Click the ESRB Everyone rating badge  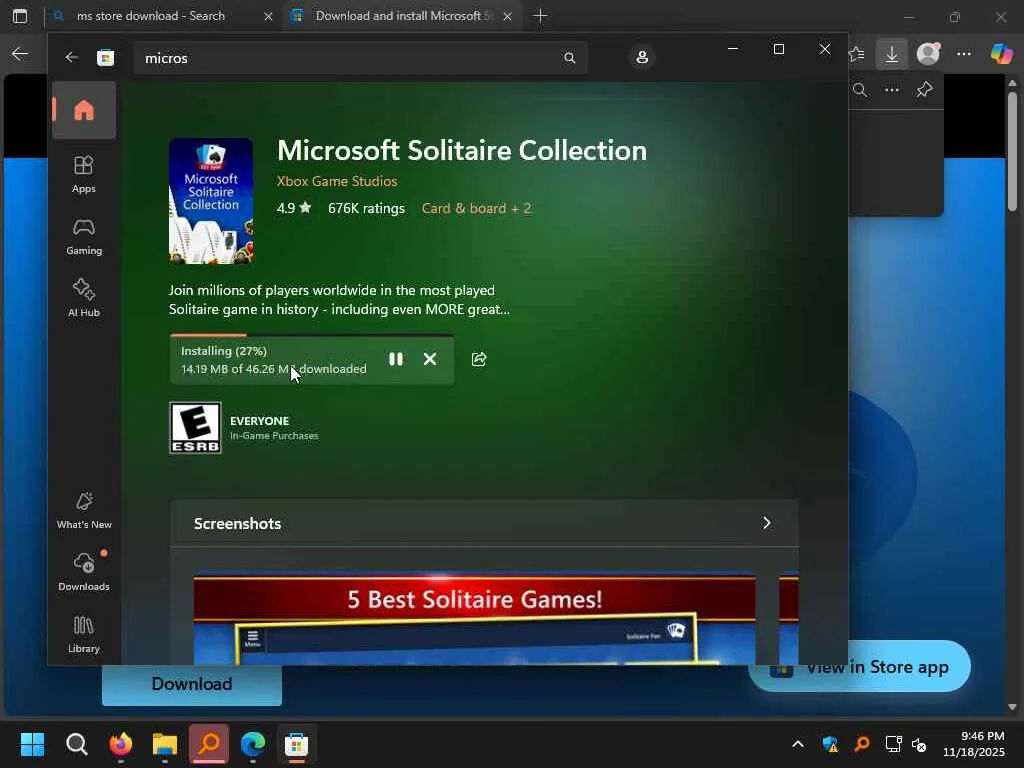[x=195, y=428]
